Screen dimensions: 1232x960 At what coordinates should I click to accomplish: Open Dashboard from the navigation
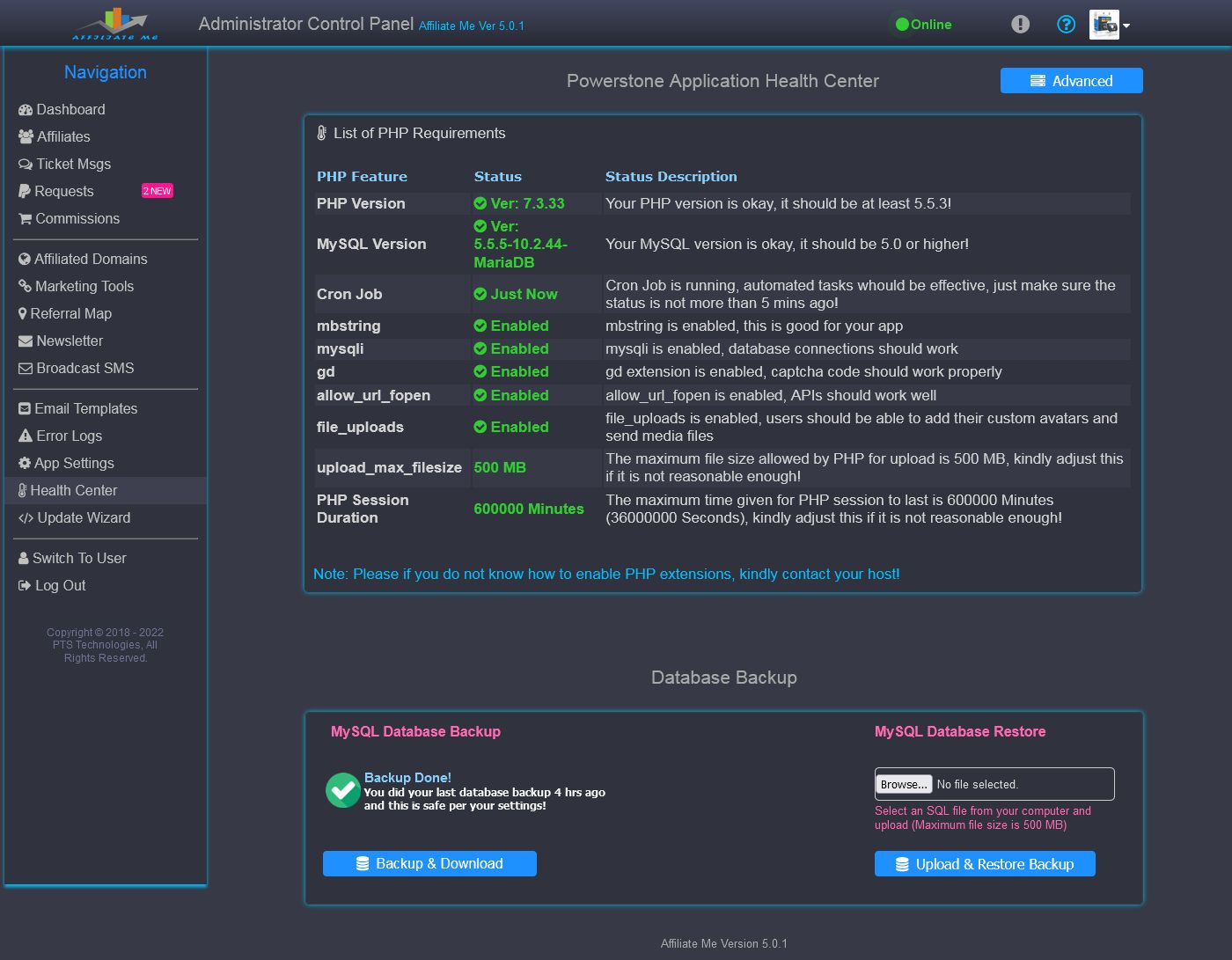click(x=70, y=109)
